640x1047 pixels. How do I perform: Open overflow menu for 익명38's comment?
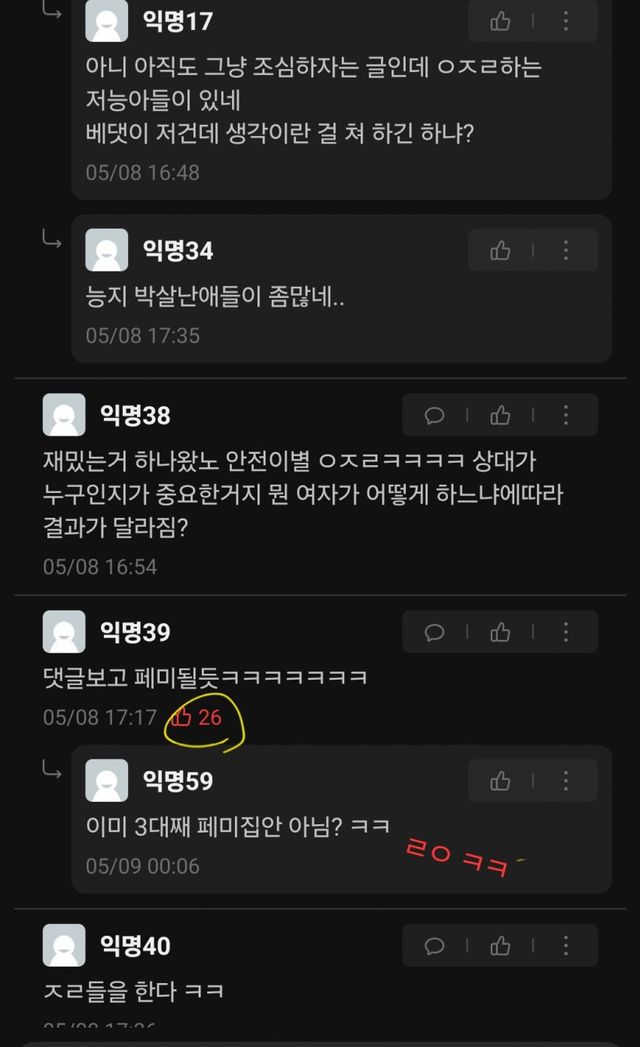tap(566, 415)
